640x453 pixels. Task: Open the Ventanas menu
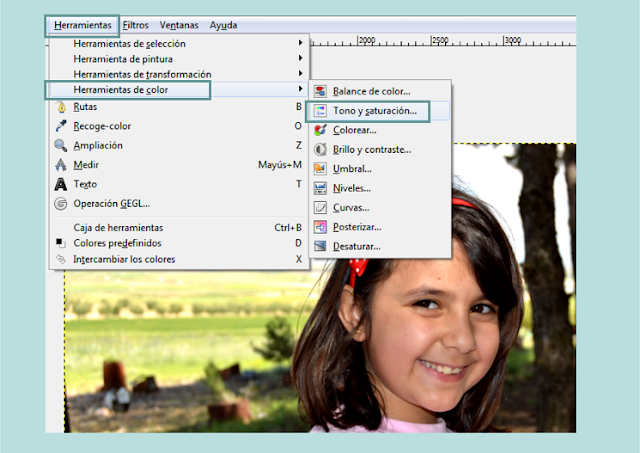coord(179,25)
